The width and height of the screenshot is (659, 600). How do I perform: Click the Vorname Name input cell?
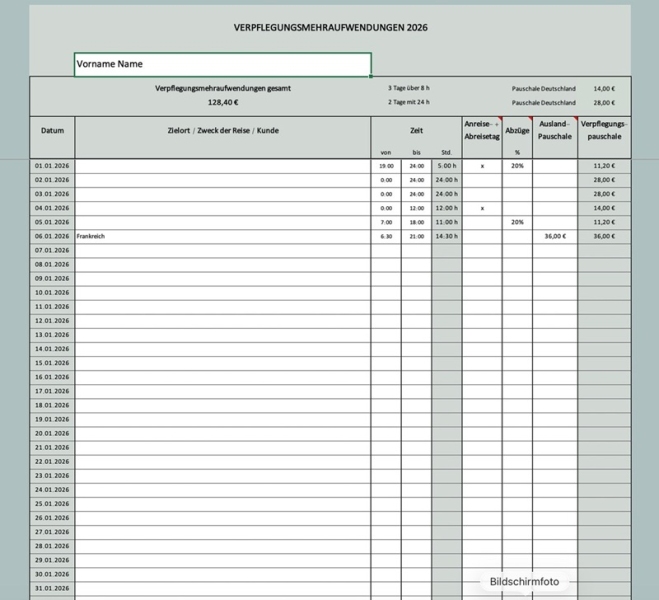(x=222, y=64)
